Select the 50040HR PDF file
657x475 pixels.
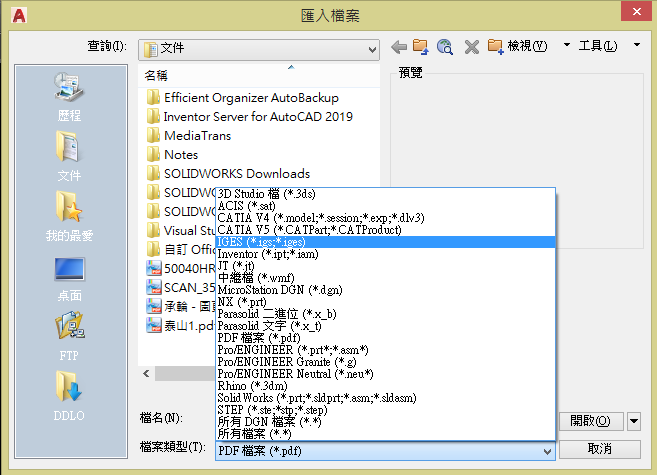pyautogui.click(x=181, y=268)
